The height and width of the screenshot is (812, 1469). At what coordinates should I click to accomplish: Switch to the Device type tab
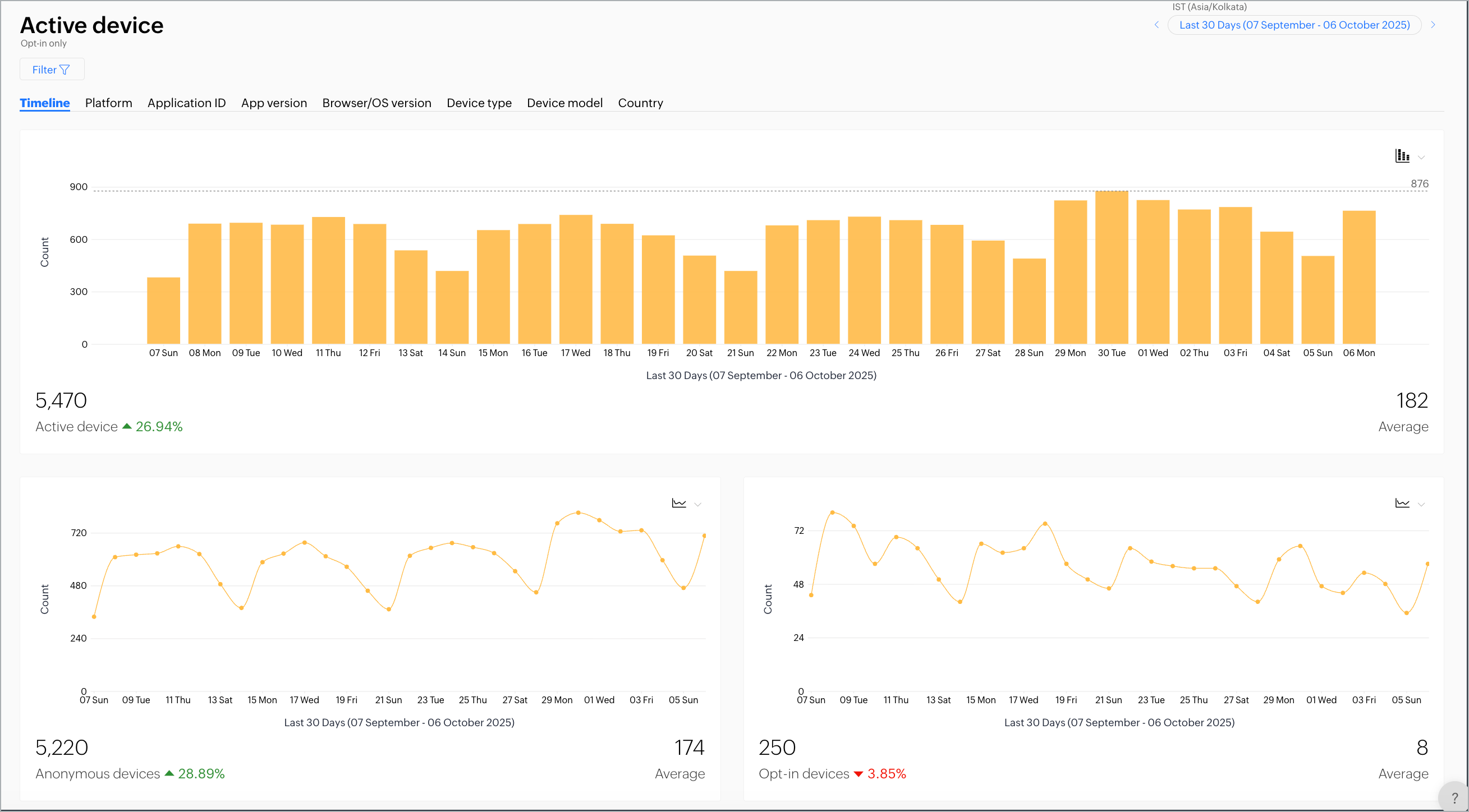479,103
